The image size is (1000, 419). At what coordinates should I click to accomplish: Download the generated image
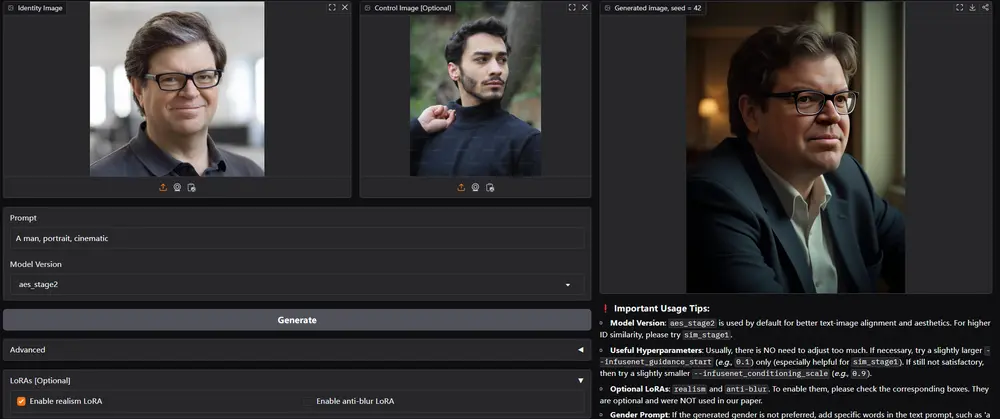click(972, 7)
